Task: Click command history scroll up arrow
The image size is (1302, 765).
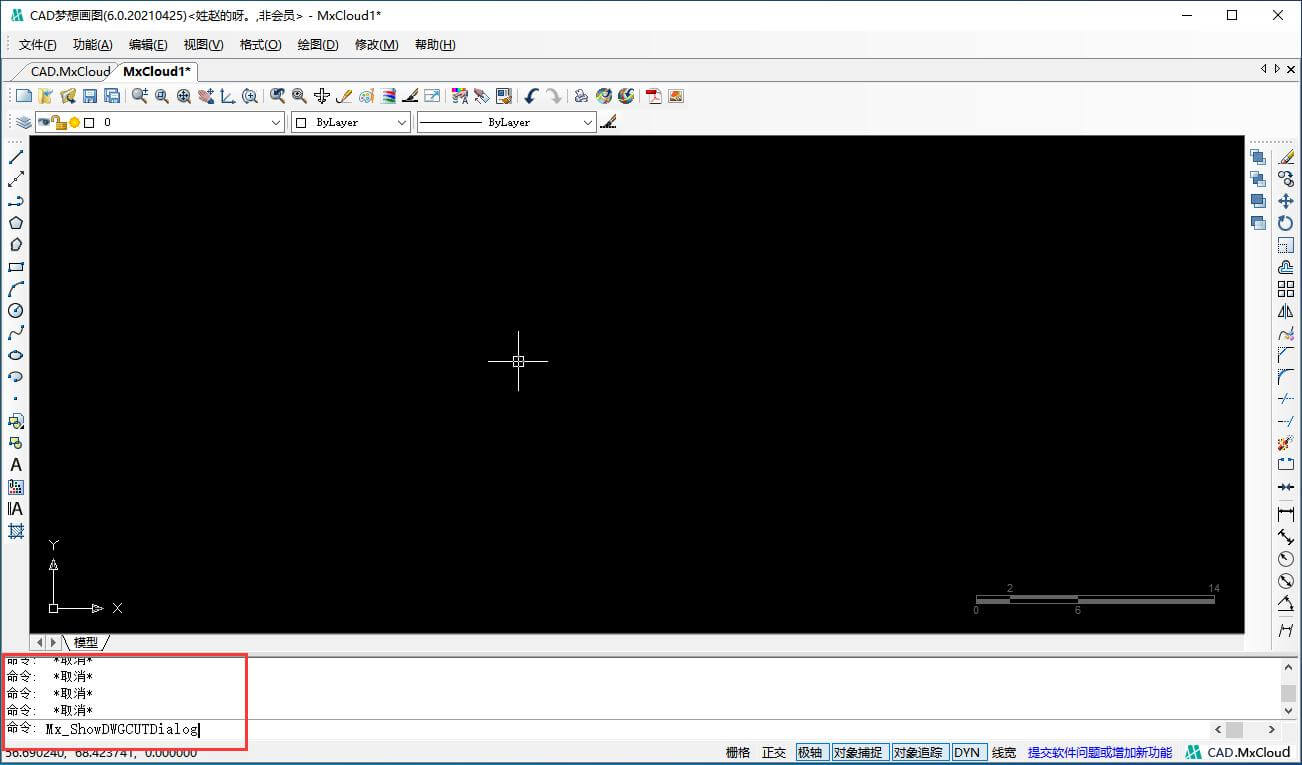Action: point(1289,666)
